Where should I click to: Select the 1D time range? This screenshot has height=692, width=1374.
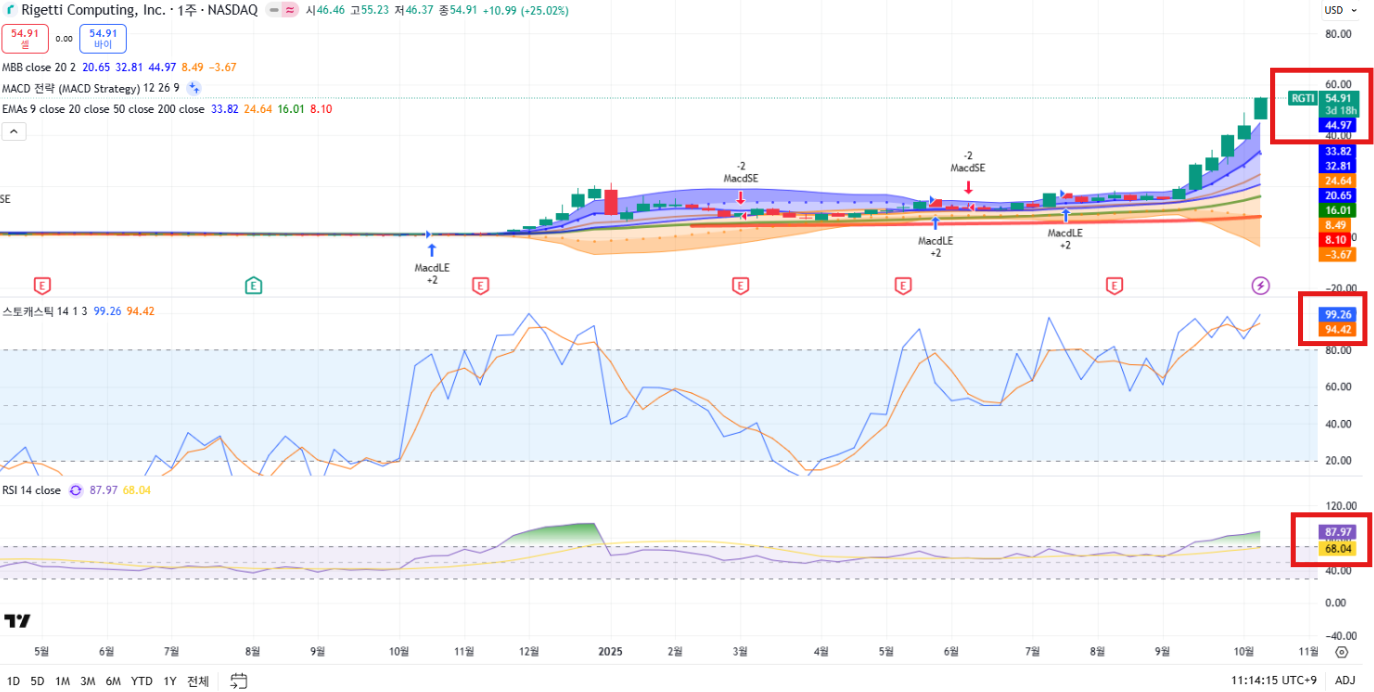pos(13,681)
